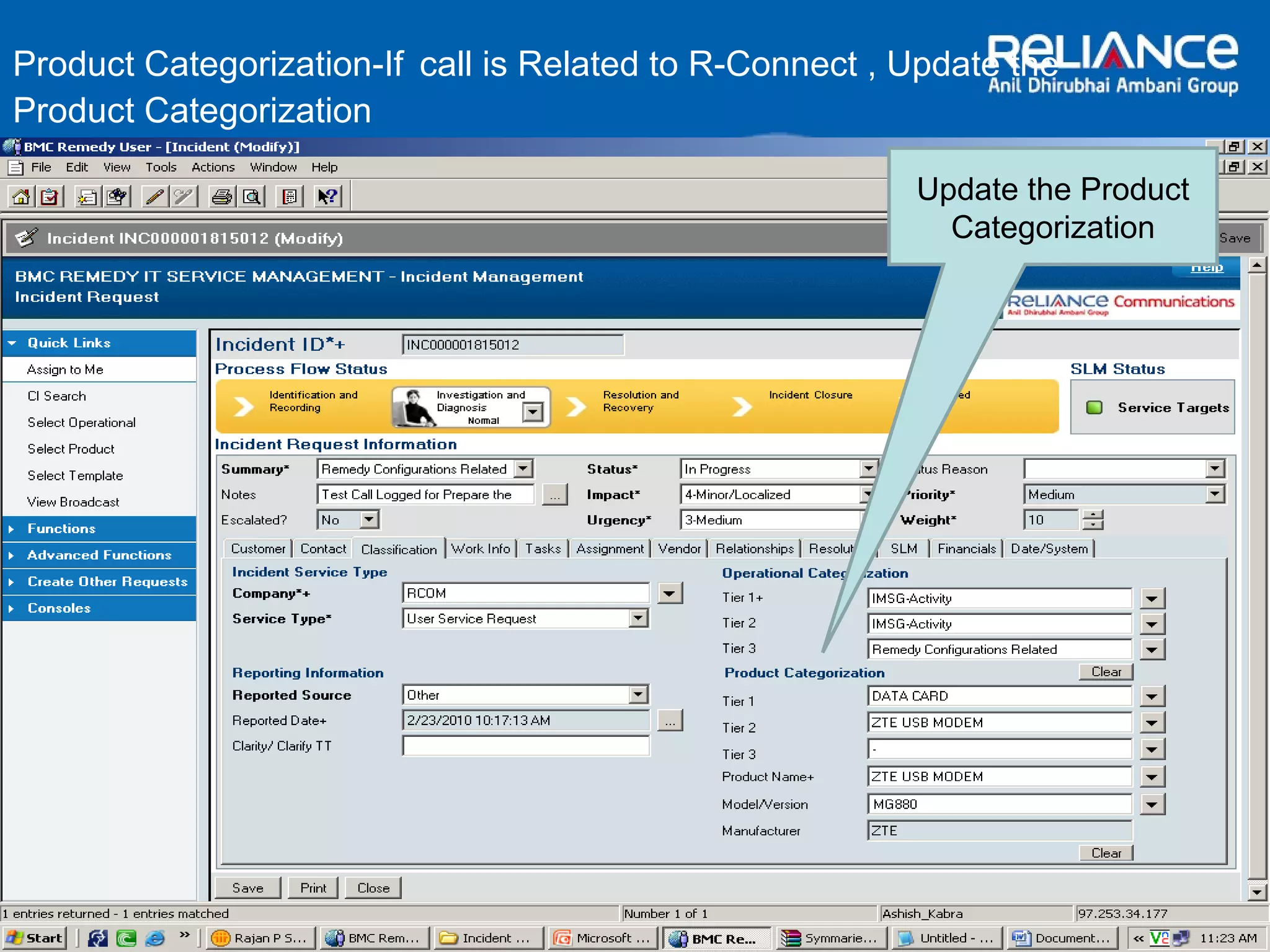Click the report notebook toolbar icon
This screenshot has width=1270, height=952.
click(289, 197)
